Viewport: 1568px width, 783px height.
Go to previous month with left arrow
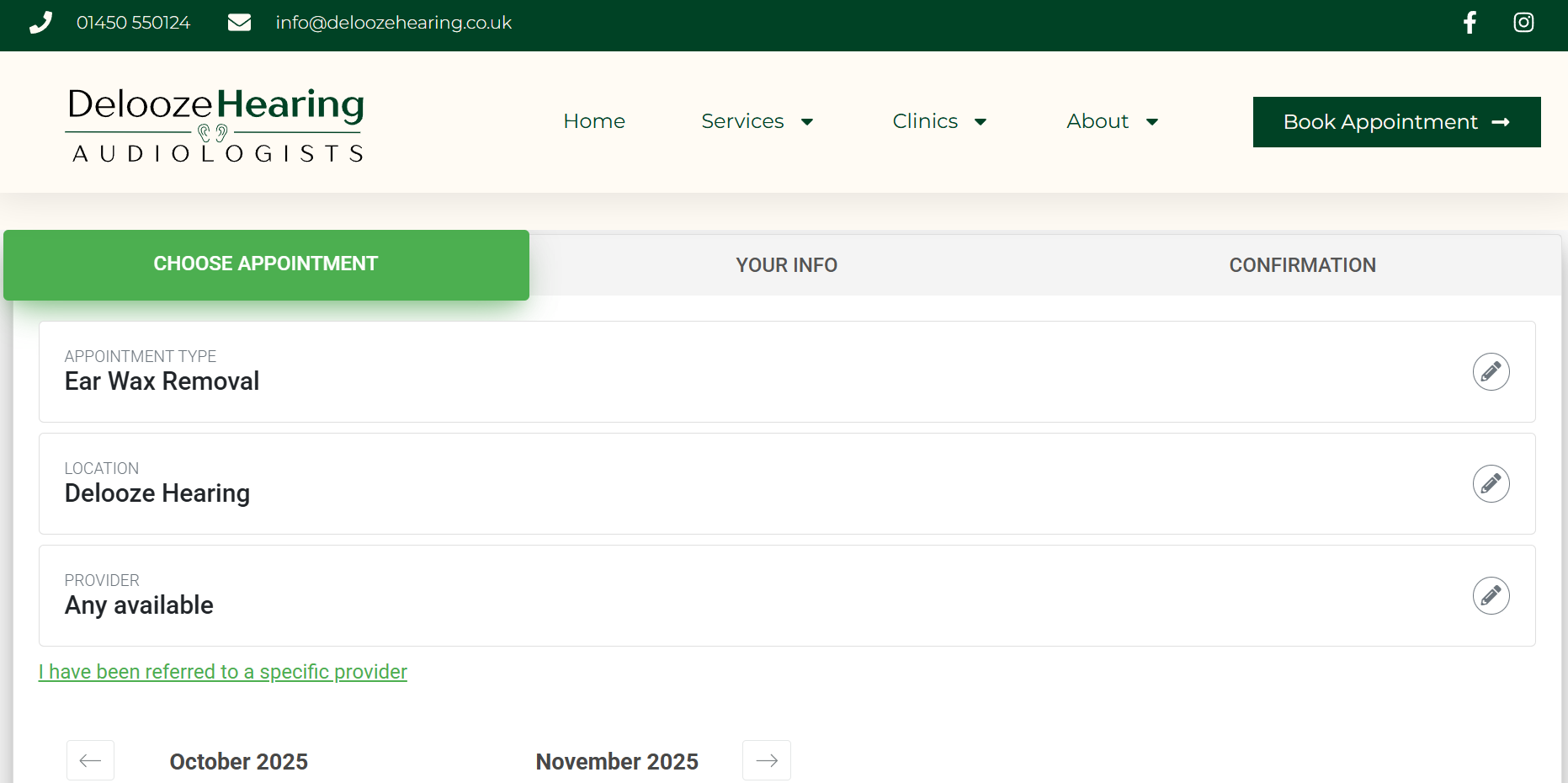[x=91, y=760]
